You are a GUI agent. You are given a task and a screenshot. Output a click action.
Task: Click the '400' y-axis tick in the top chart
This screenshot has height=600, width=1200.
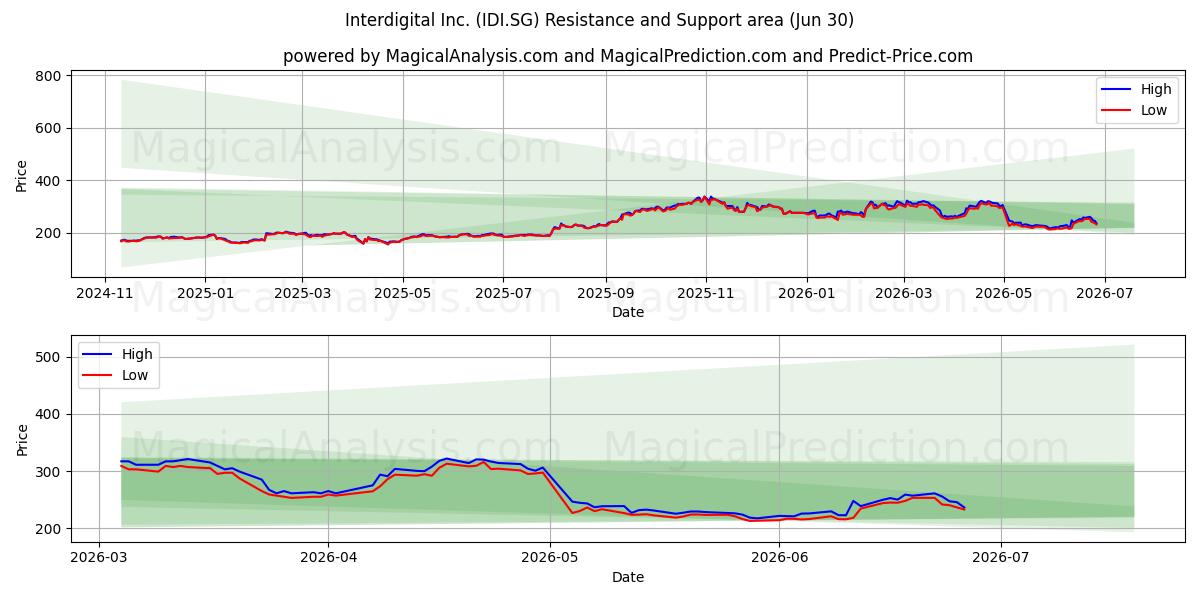point(50,181)
